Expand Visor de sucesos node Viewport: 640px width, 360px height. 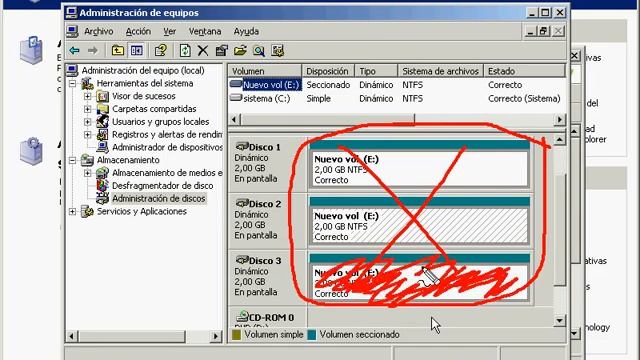coord(87,96)
